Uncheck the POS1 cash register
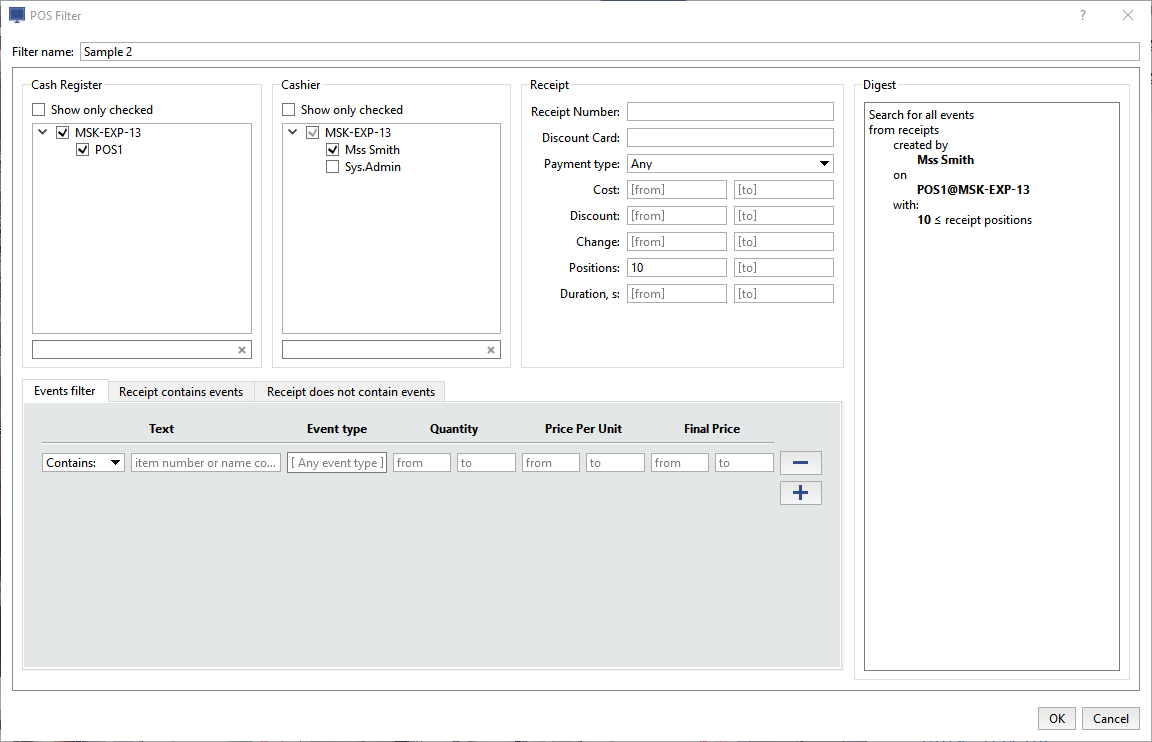Image resolution: width=1152 pixels, height=742 pixels. click(83, 150)
